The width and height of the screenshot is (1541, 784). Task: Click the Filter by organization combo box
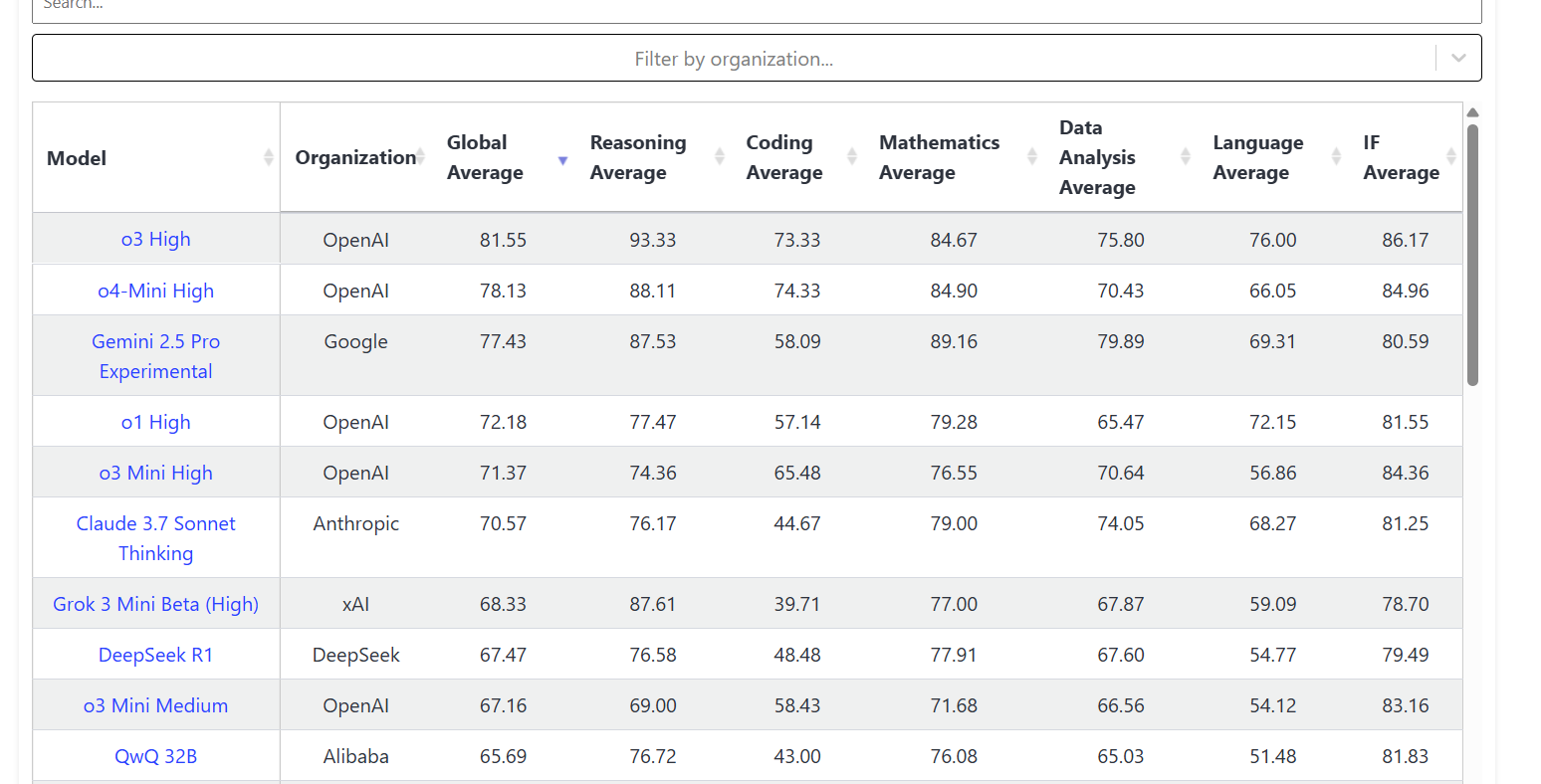734,59
